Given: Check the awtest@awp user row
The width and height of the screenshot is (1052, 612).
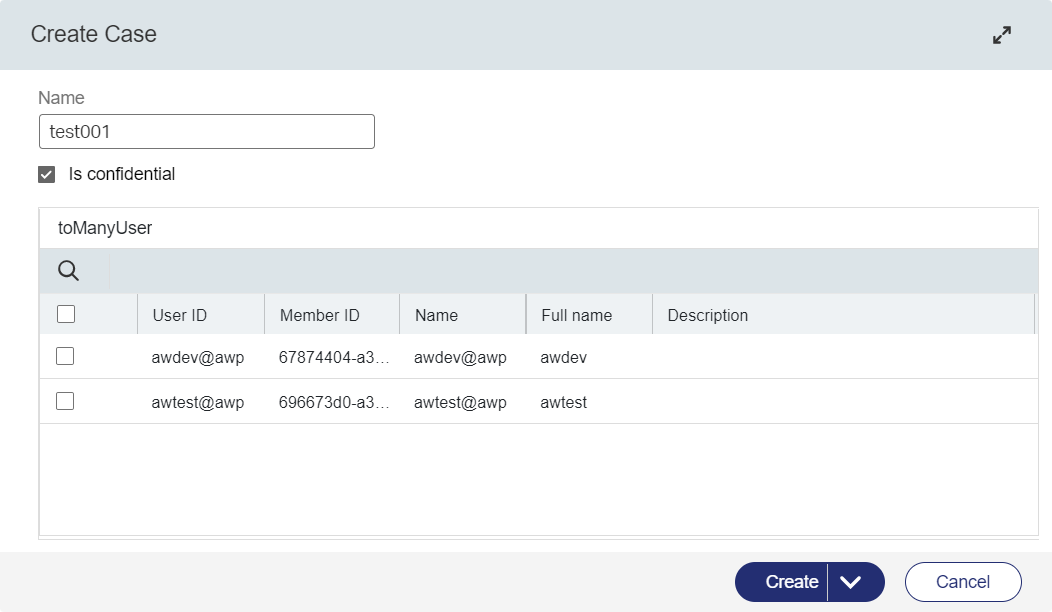Looking at the screenshot, I should pos(65,401).
